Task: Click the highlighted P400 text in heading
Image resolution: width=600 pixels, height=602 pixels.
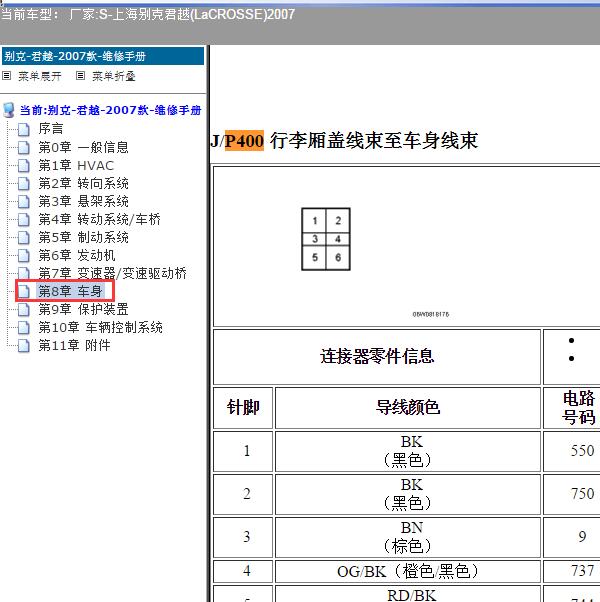Action: (244, 141)
